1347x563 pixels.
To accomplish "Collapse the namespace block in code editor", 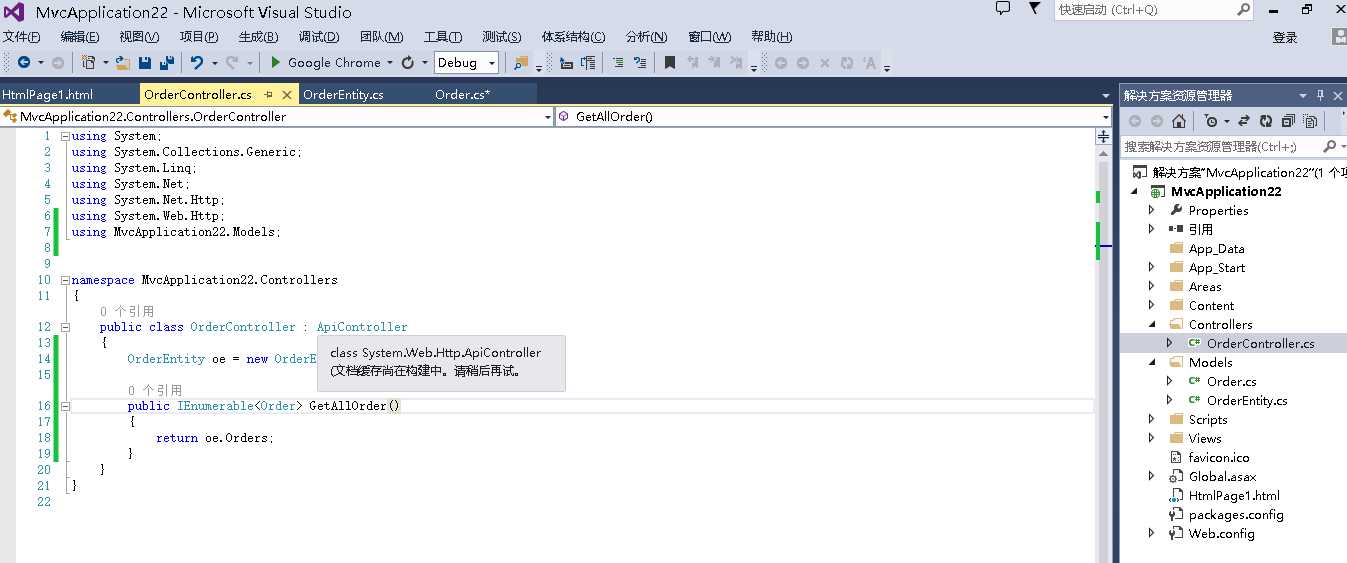I will (x=65, y=280).
